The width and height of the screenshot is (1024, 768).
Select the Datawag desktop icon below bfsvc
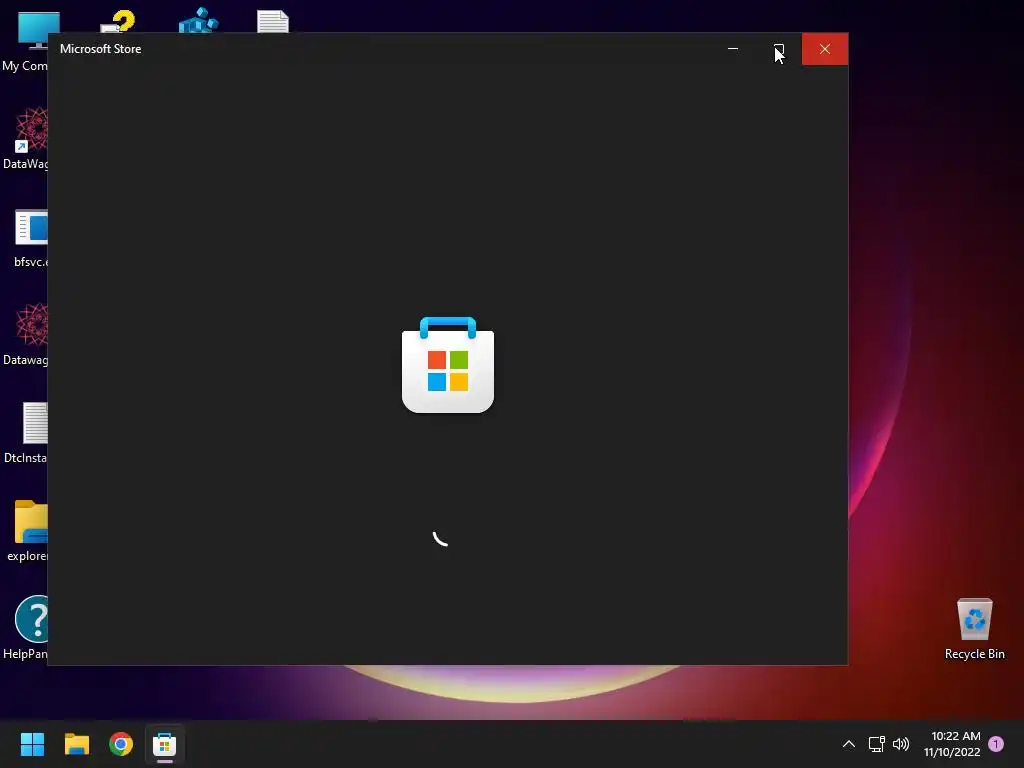25,334
